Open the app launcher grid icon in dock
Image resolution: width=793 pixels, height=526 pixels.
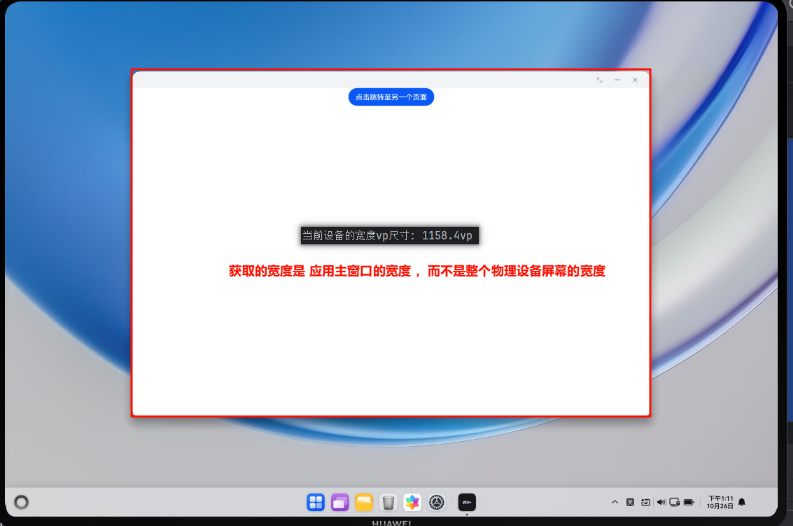[x=315, y=502]
